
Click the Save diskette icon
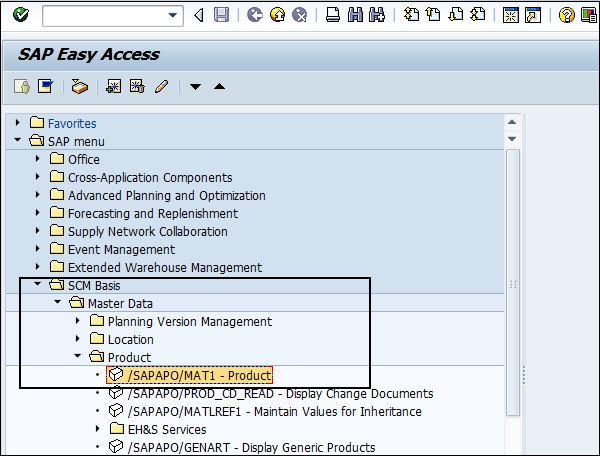[x=221, y=15]
